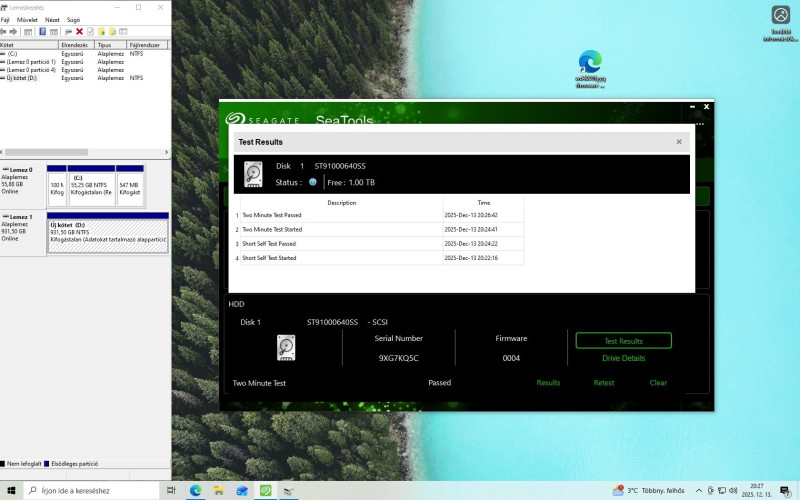Expand the hidden system tray icons chevron
Image resolution: width=800 pixels, height=500 pixels.
point(699,490)
